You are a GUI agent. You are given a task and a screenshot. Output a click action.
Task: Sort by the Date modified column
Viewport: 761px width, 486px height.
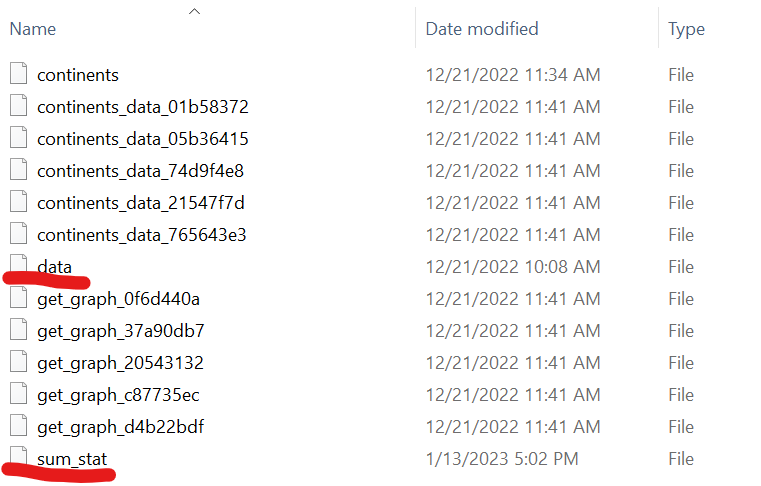pos(482,30)
